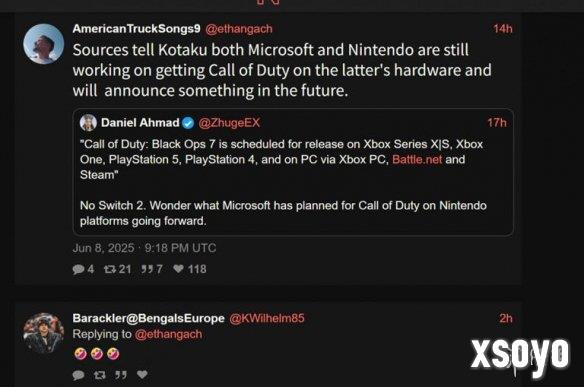The height and width of the screenshot is (387, 584).
Task: Reply to the KWilhelm85 tweet
Action: [x=79, y=375]
